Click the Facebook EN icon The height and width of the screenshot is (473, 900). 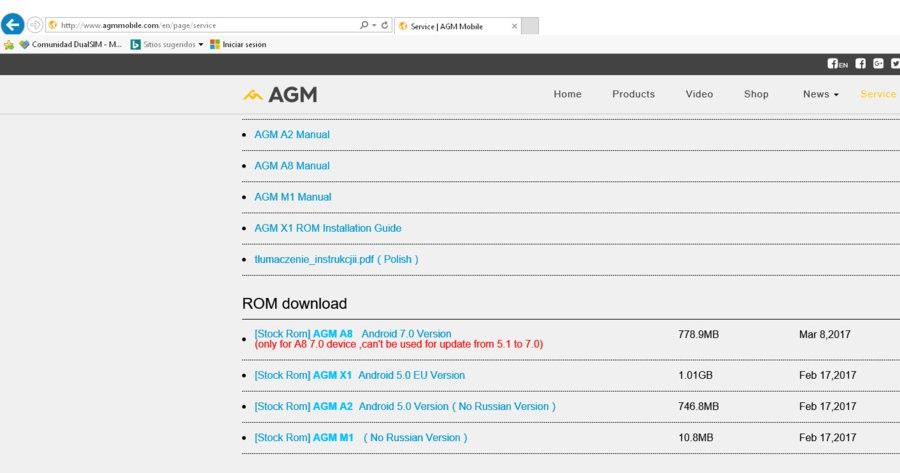[837, 64]
